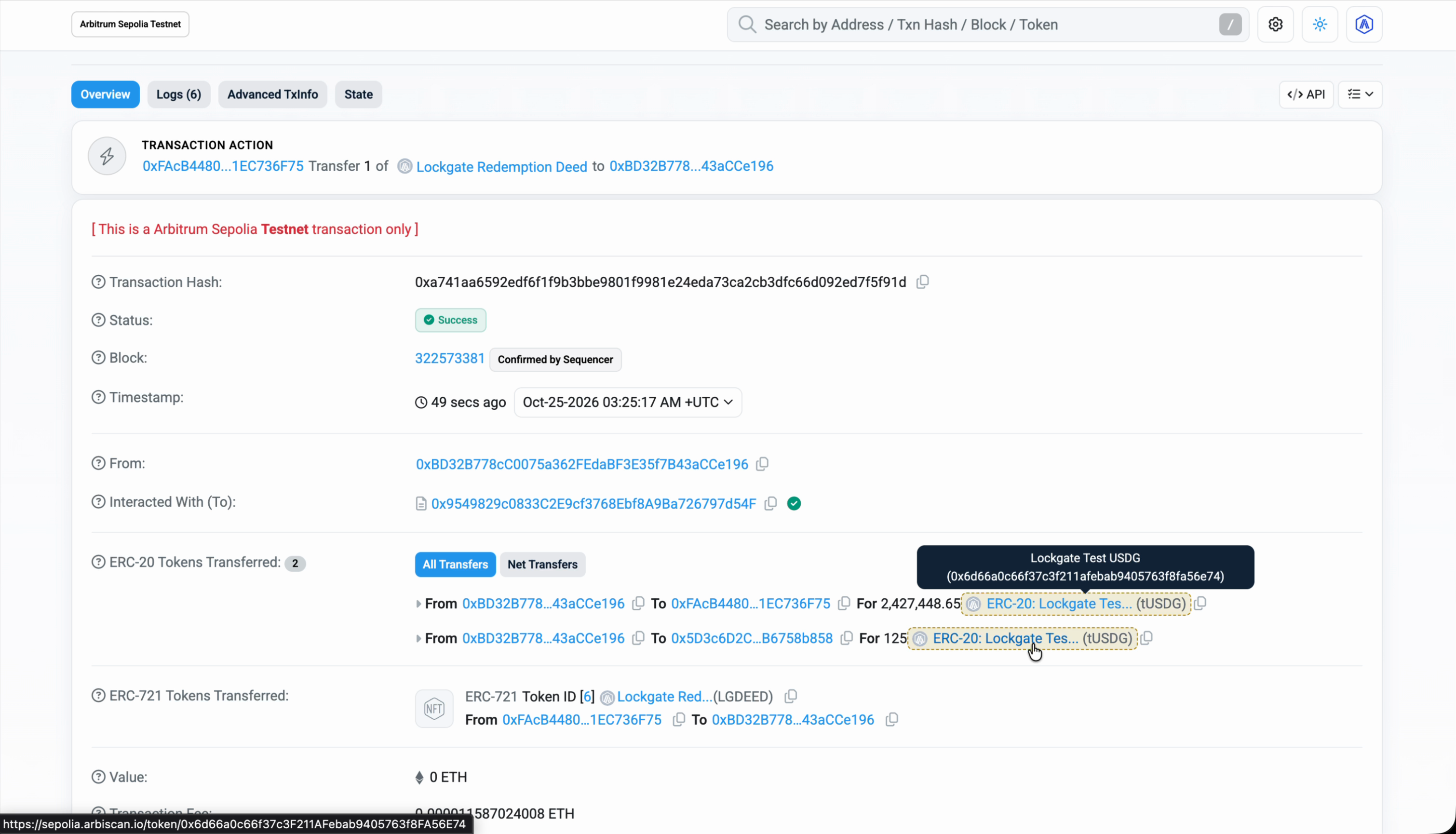
Task: Open the Lockgate Red... LGDEED token link
Action: [x=664, y=697]
